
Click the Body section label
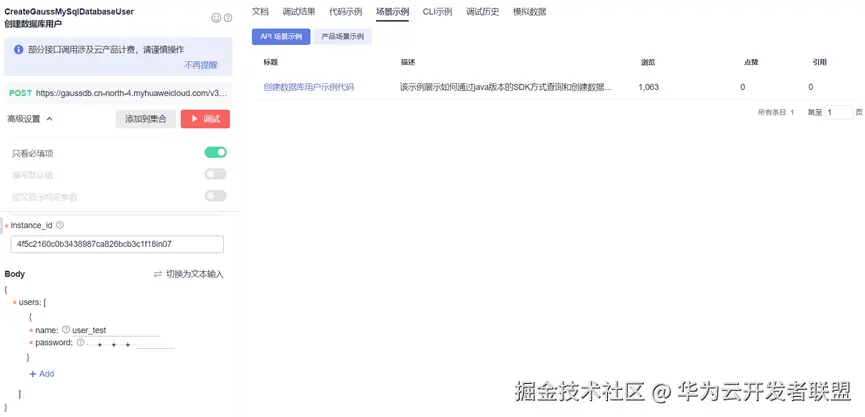tap(15, 274)
